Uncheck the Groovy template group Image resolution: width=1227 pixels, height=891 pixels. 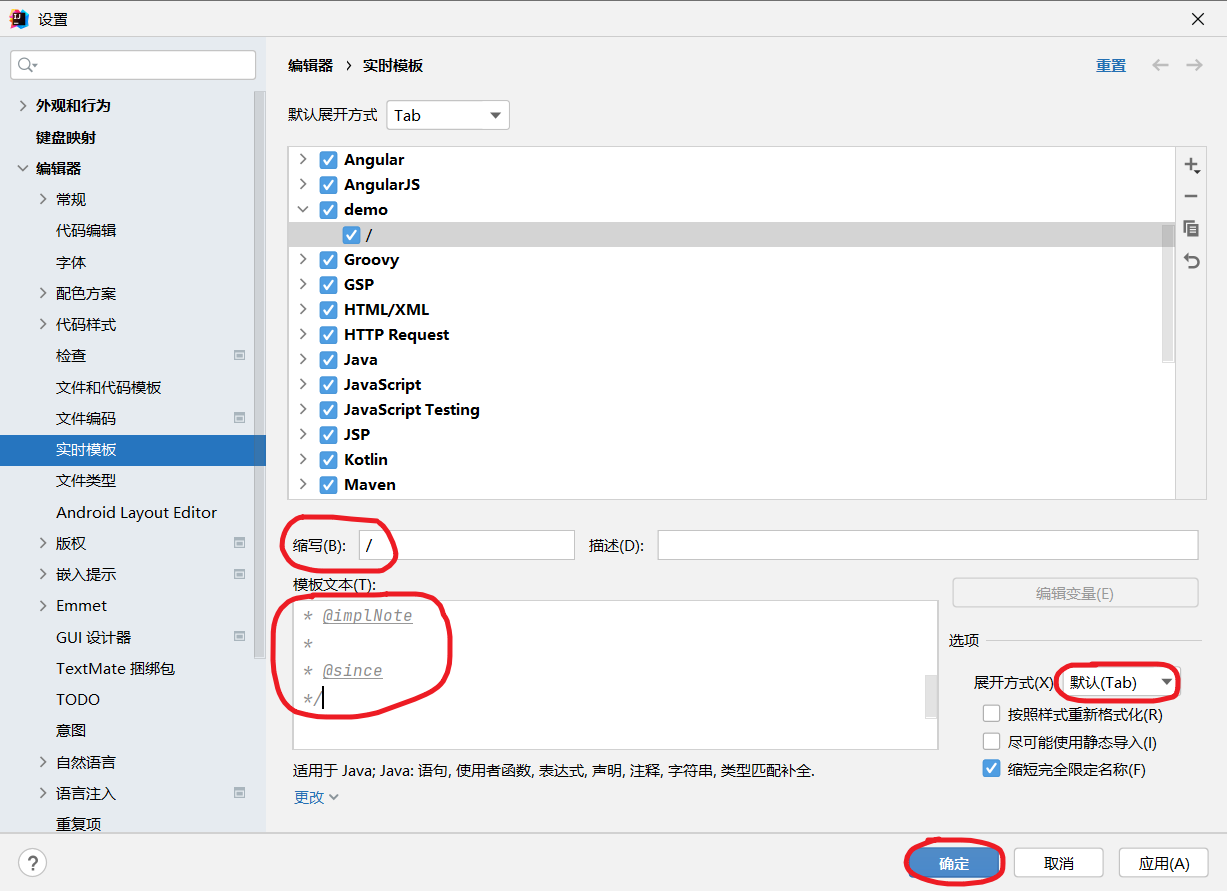click(x=328, y=260)
